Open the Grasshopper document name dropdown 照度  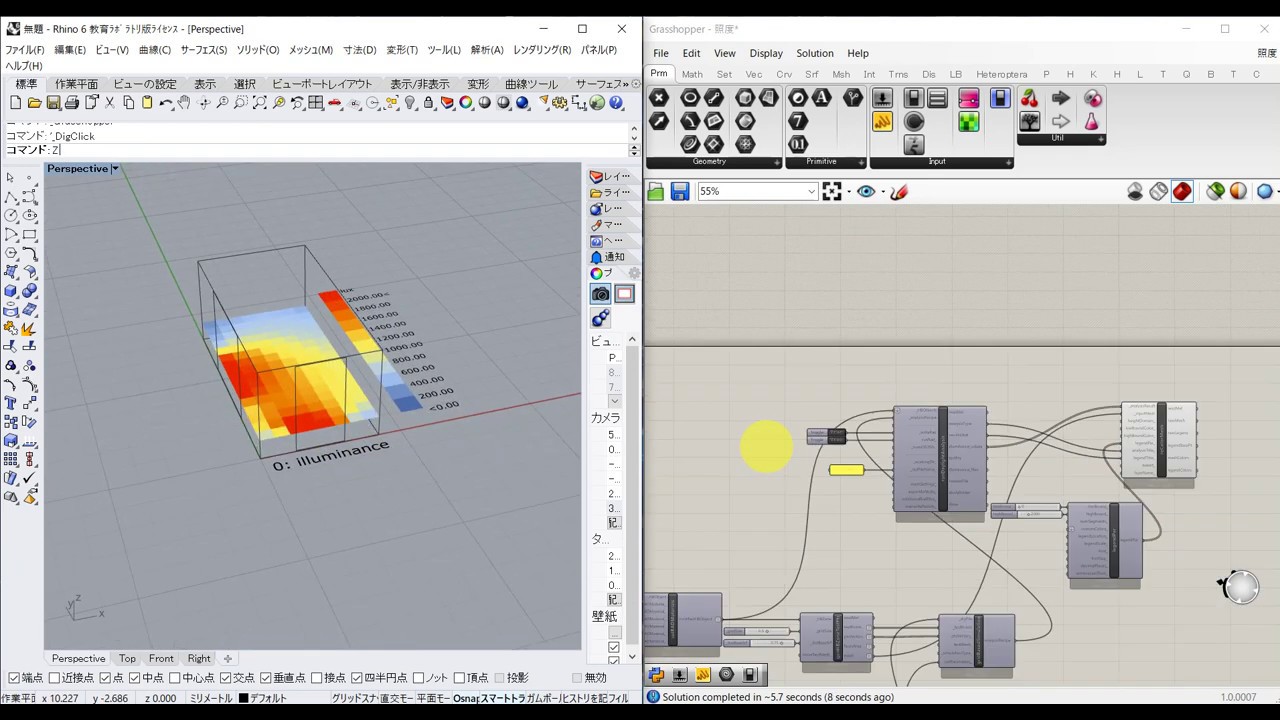click(1266, 53)
